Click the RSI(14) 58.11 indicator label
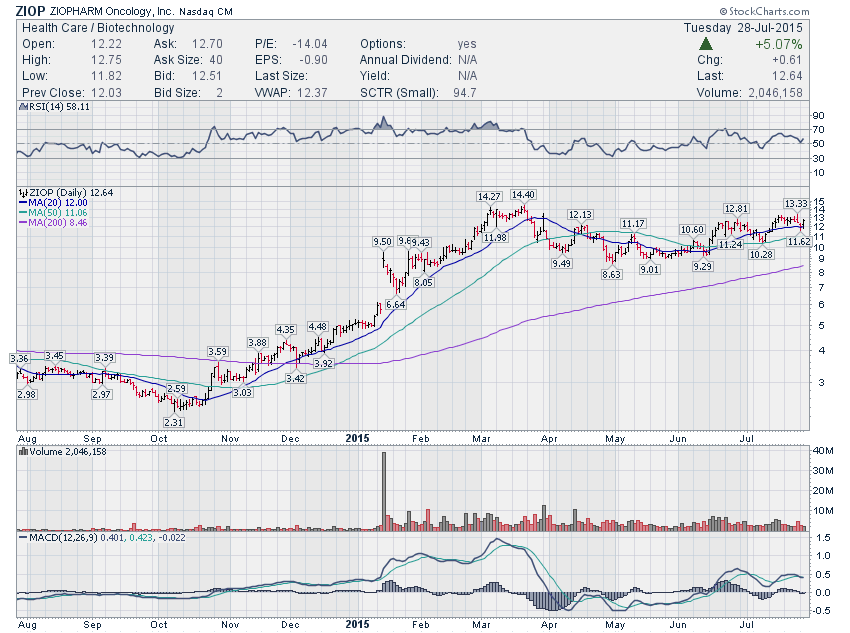Screen dimensions: 850x633 [x=59, y=107]
